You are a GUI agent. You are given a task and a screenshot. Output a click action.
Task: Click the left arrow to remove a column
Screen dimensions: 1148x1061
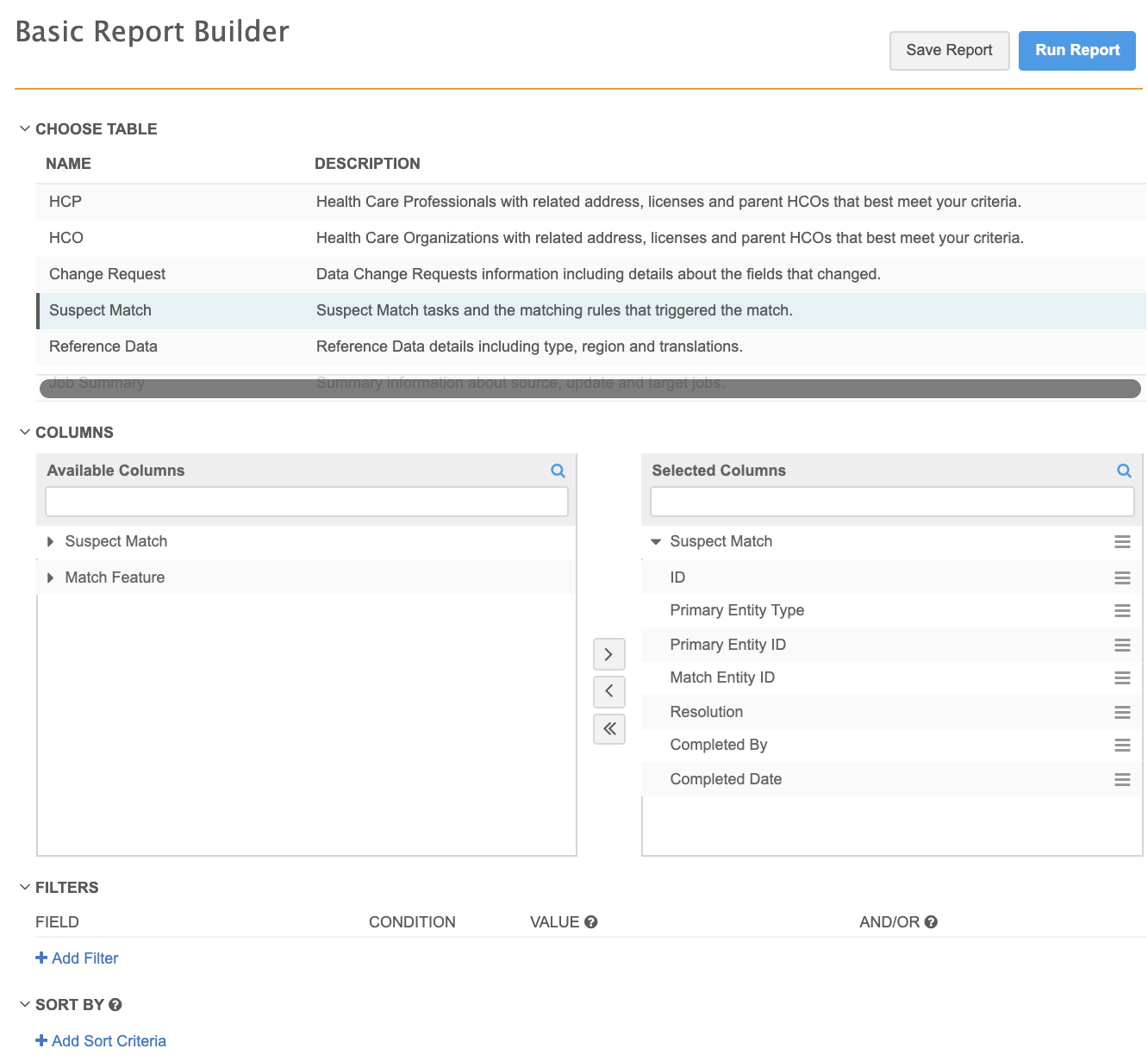click(x=608, y=691)
